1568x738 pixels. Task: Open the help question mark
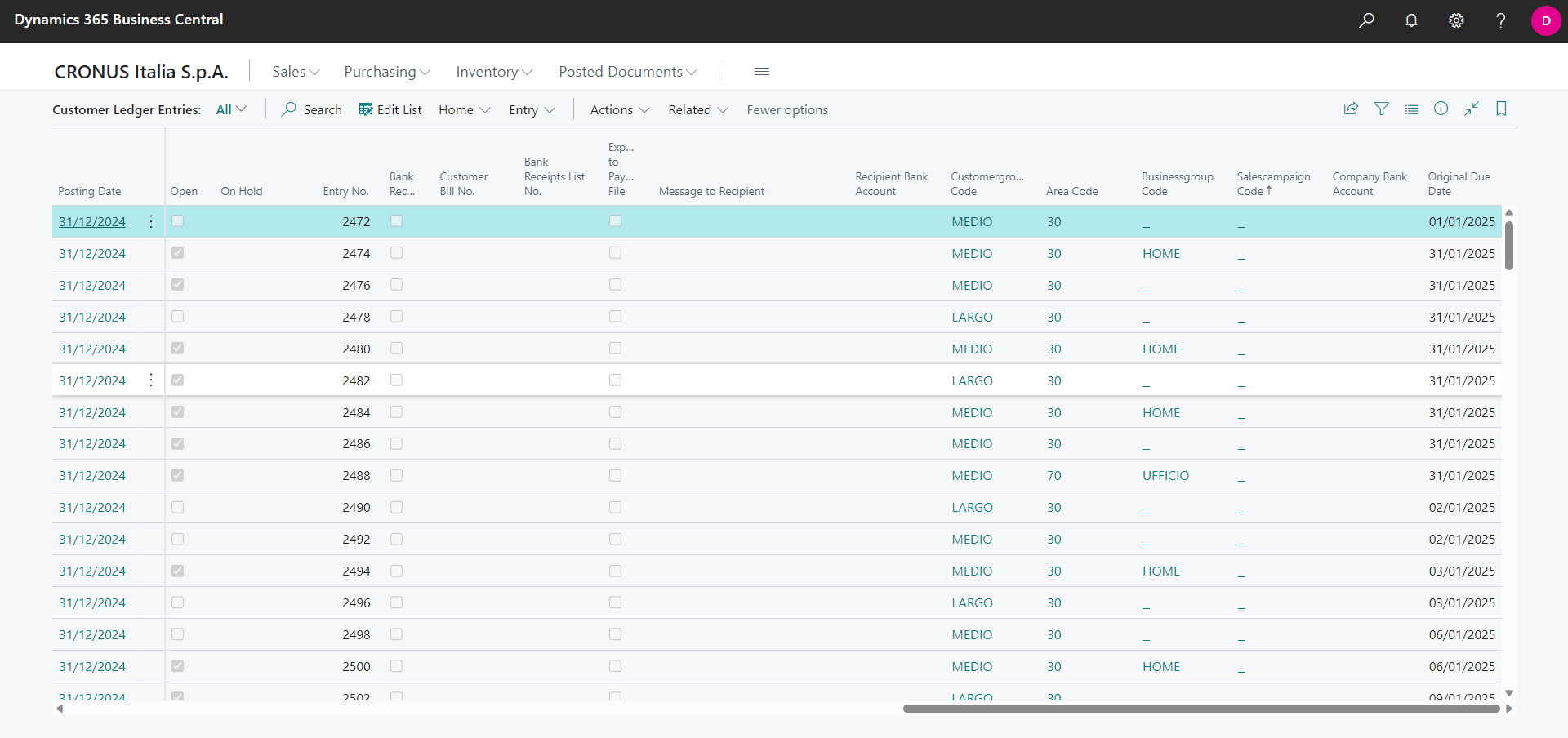(x=1501, y=20)
